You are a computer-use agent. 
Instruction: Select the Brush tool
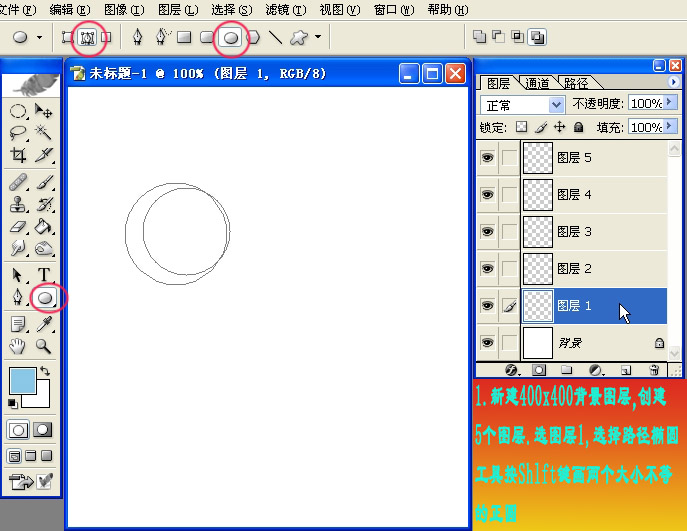[x=43, y=182]
